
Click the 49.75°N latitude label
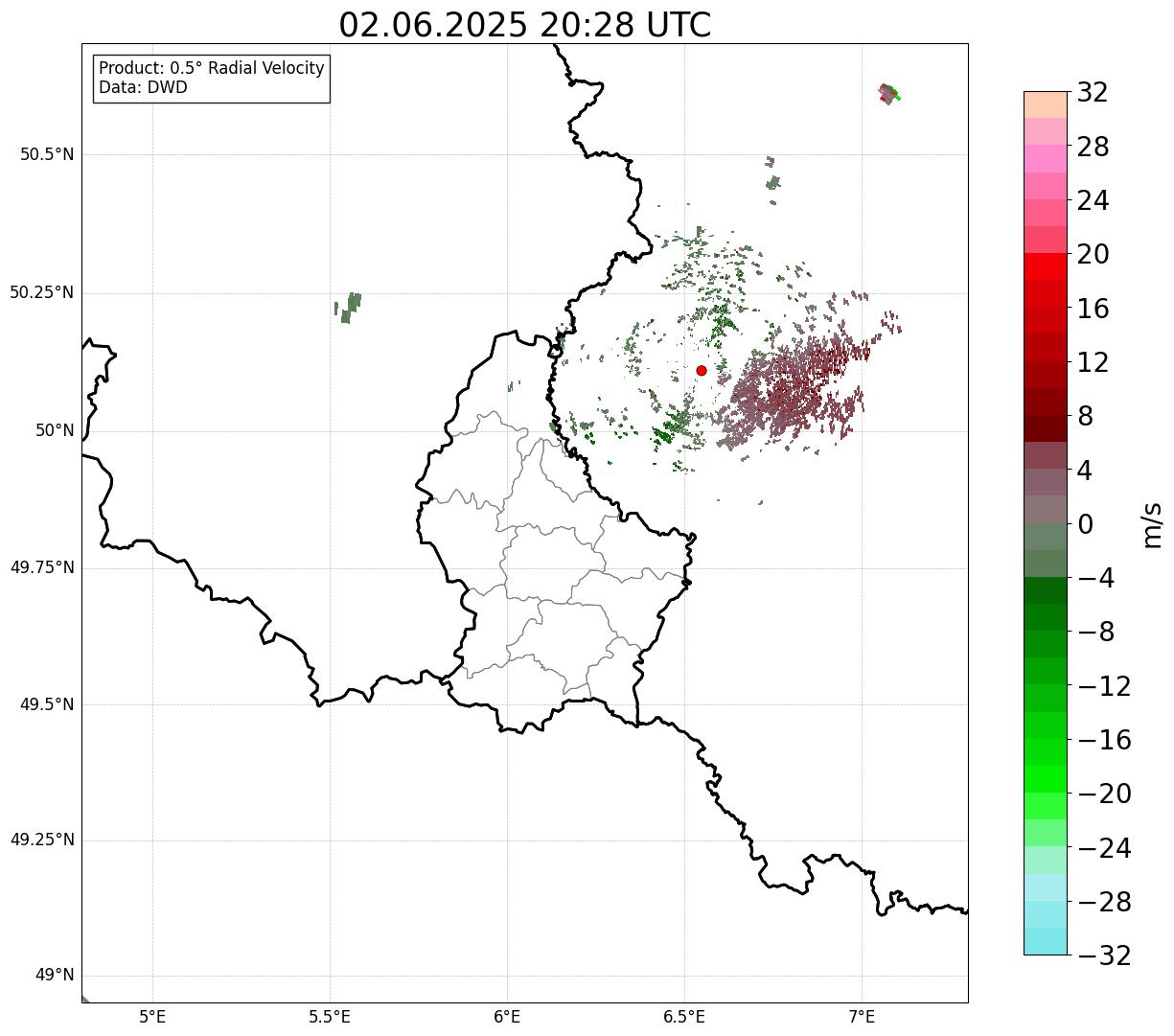pyautogui.click(x=42, y=567)
